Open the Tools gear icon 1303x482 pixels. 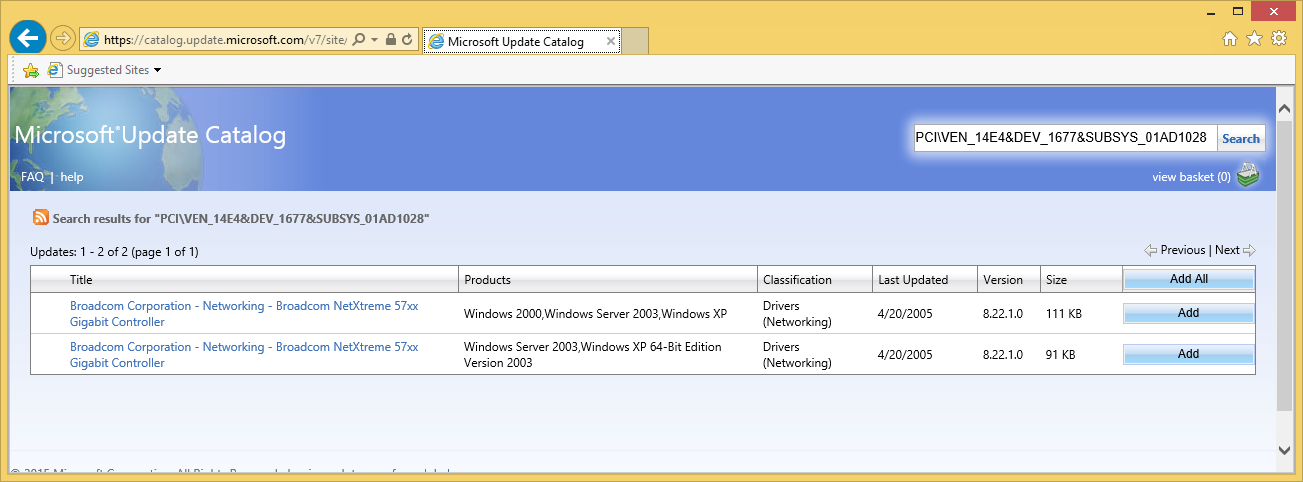[1278, 39]
